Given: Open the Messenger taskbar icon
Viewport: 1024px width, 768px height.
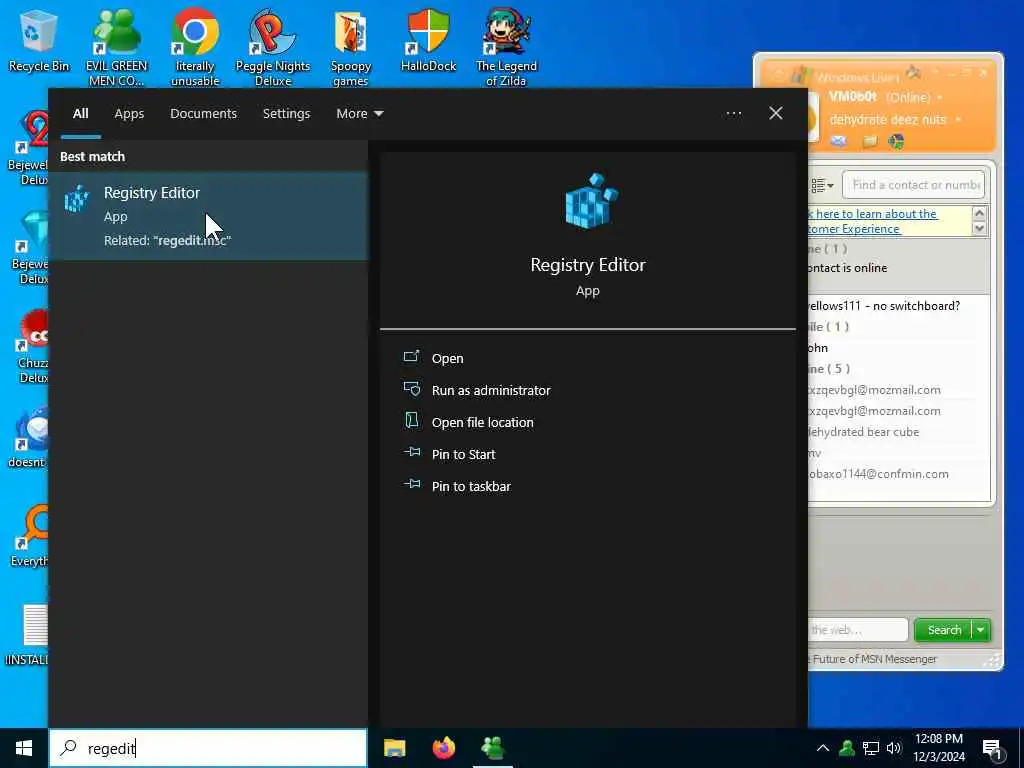Looking at the screenshot, I should pos(492,748).
